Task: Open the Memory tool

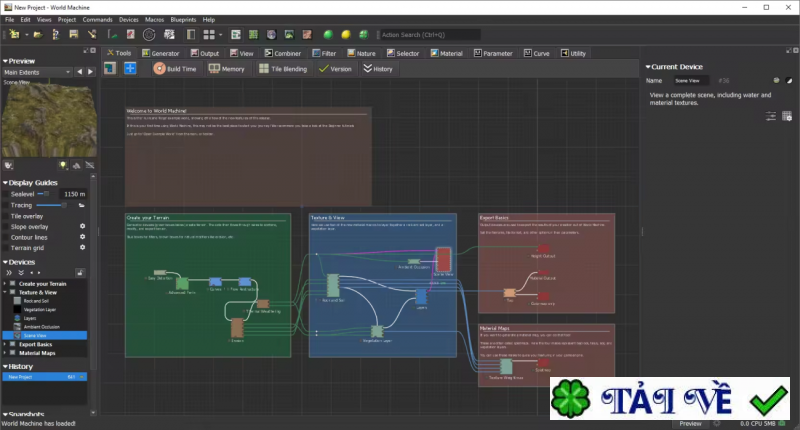Action: coord(226,69)
